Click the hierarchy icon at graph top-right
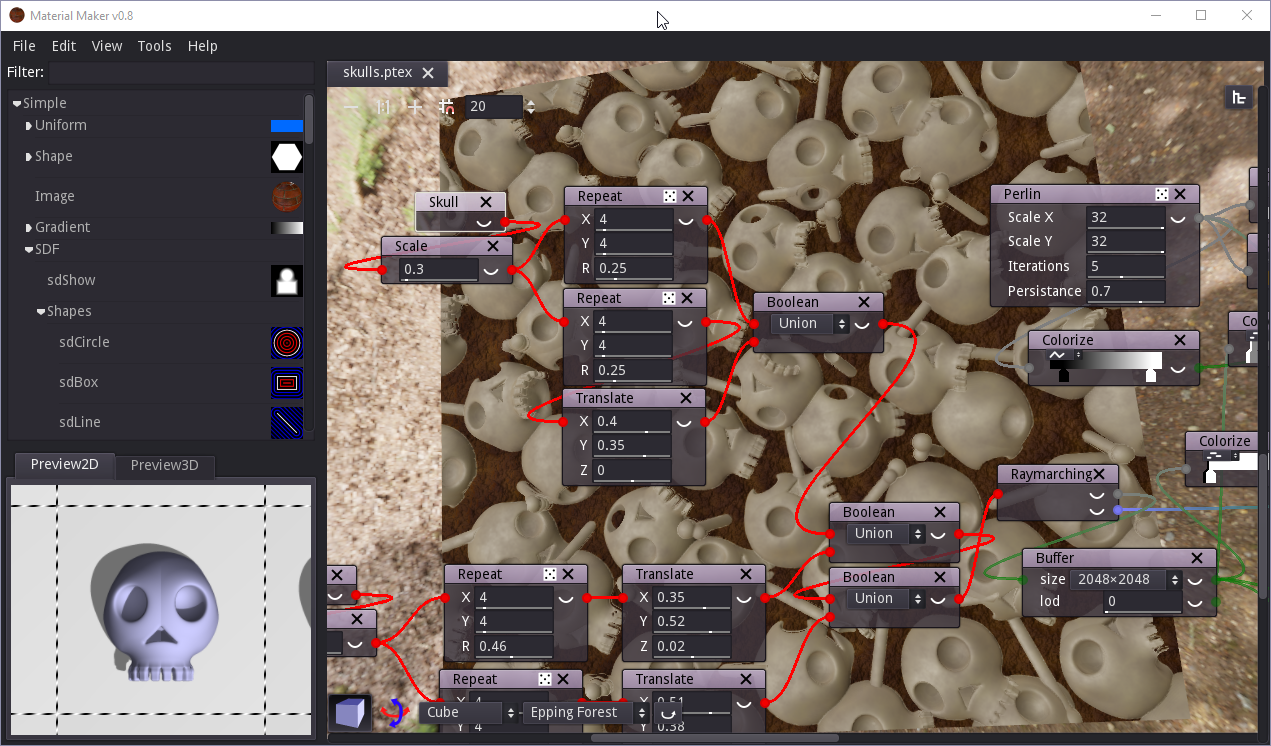1271x746 pixels. click(x=1239, y=97)
